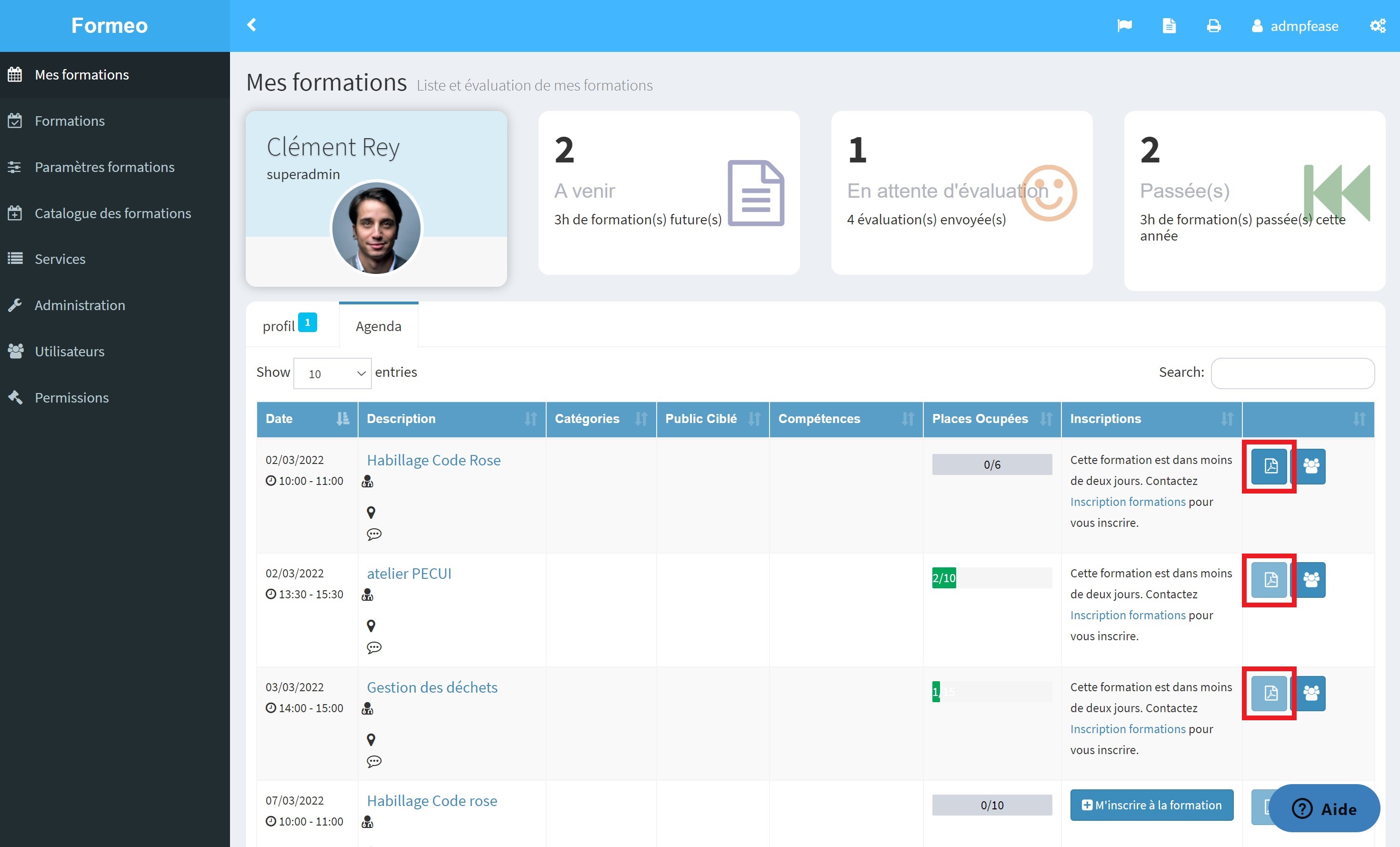Screen dimensions: 1400x847
Task: Focus the Search input field
Action: tap(1292, 373)
